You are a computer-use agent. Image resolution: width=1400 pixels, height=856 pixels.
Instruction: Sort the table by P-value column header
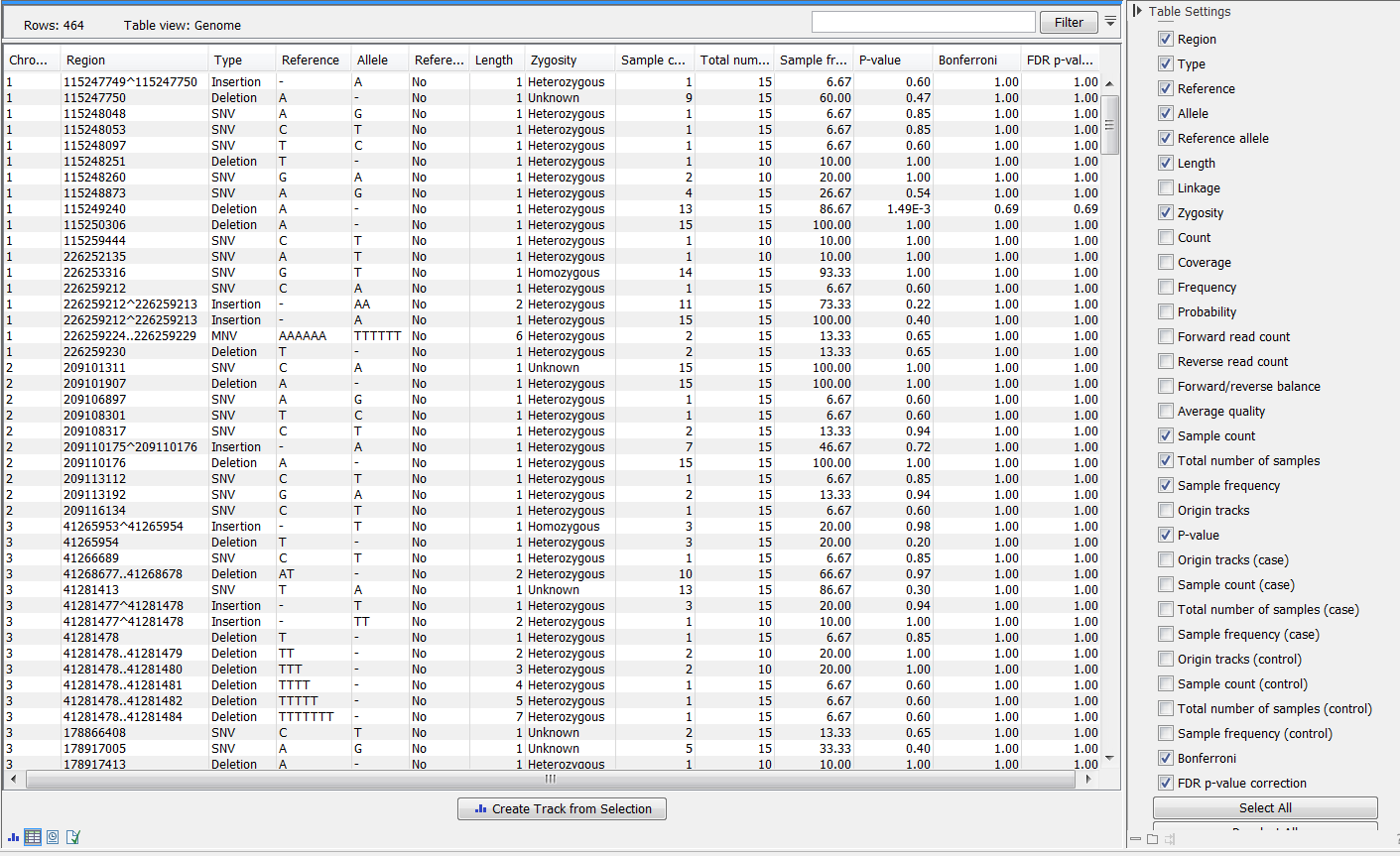[880, 60]
